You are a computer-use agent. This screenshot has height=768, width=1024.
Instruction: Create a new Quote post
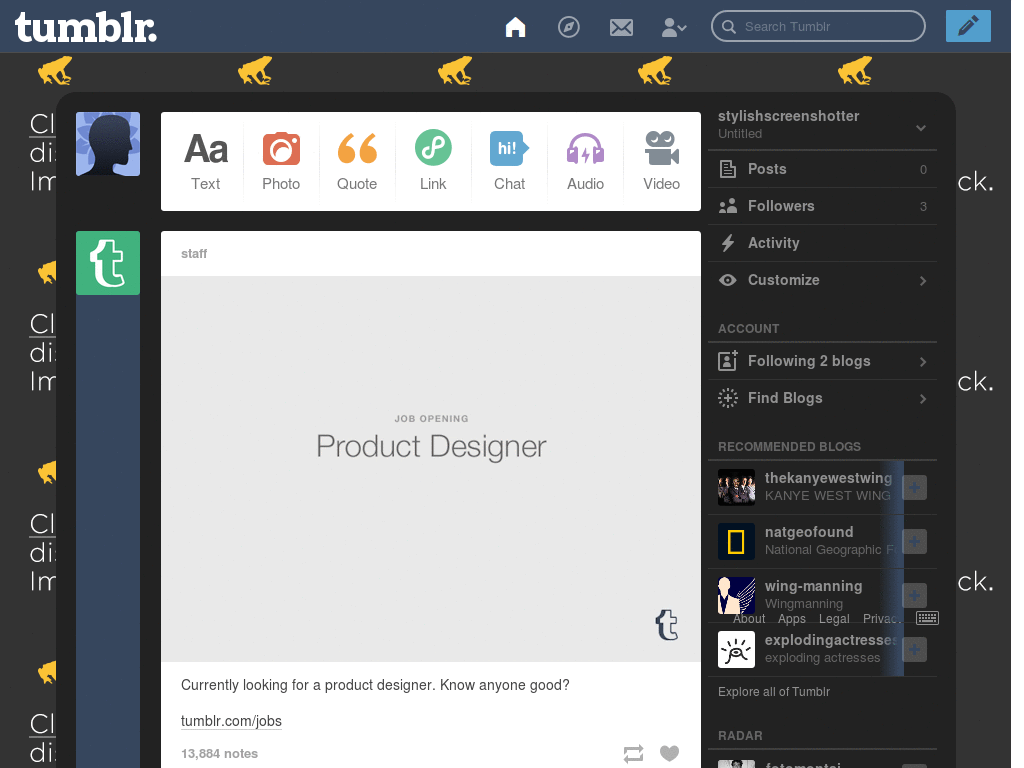tap(357, 161)
